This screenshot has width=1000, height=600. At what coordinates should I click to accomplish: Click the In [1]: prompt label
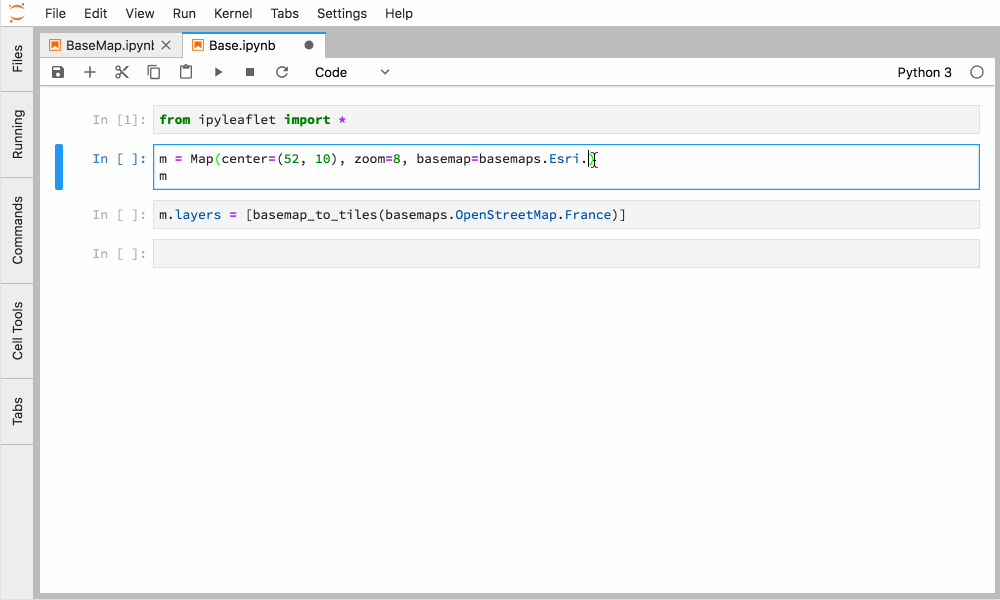[119, 120]
